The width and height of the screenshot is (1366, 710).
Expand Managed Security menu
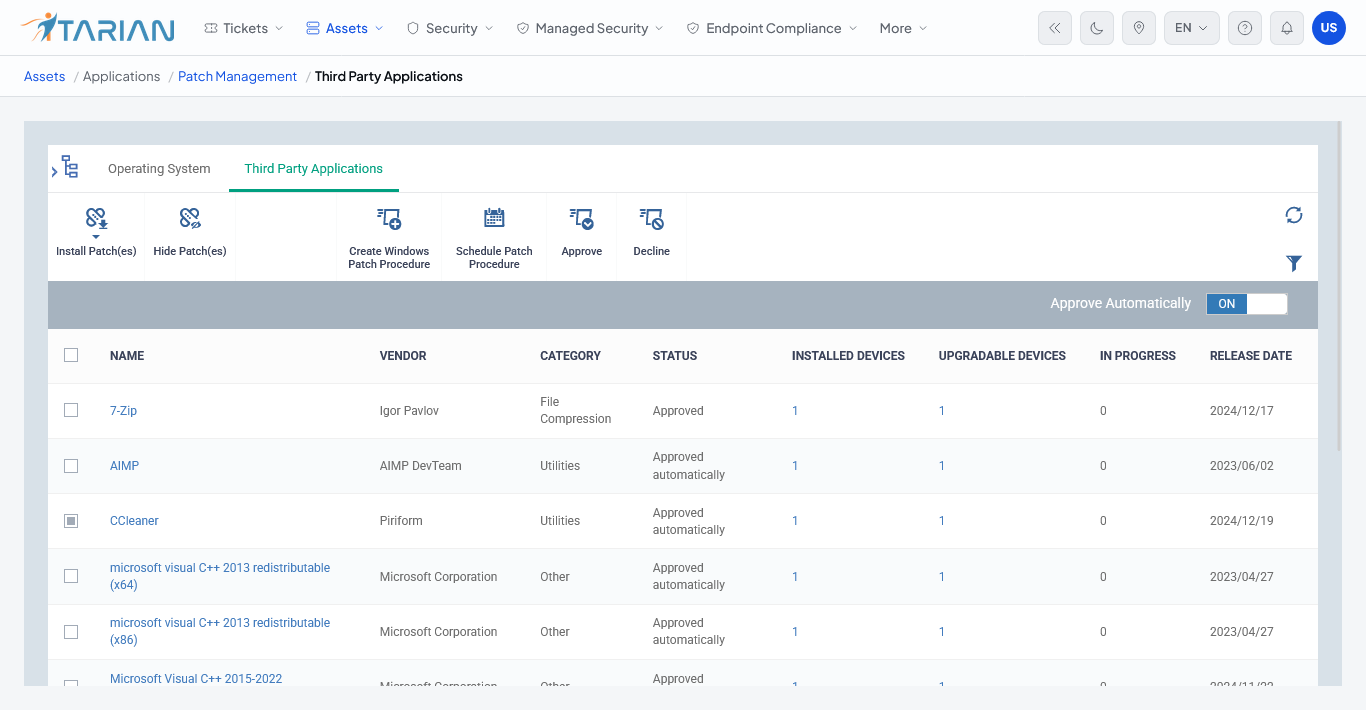(590, 28)
